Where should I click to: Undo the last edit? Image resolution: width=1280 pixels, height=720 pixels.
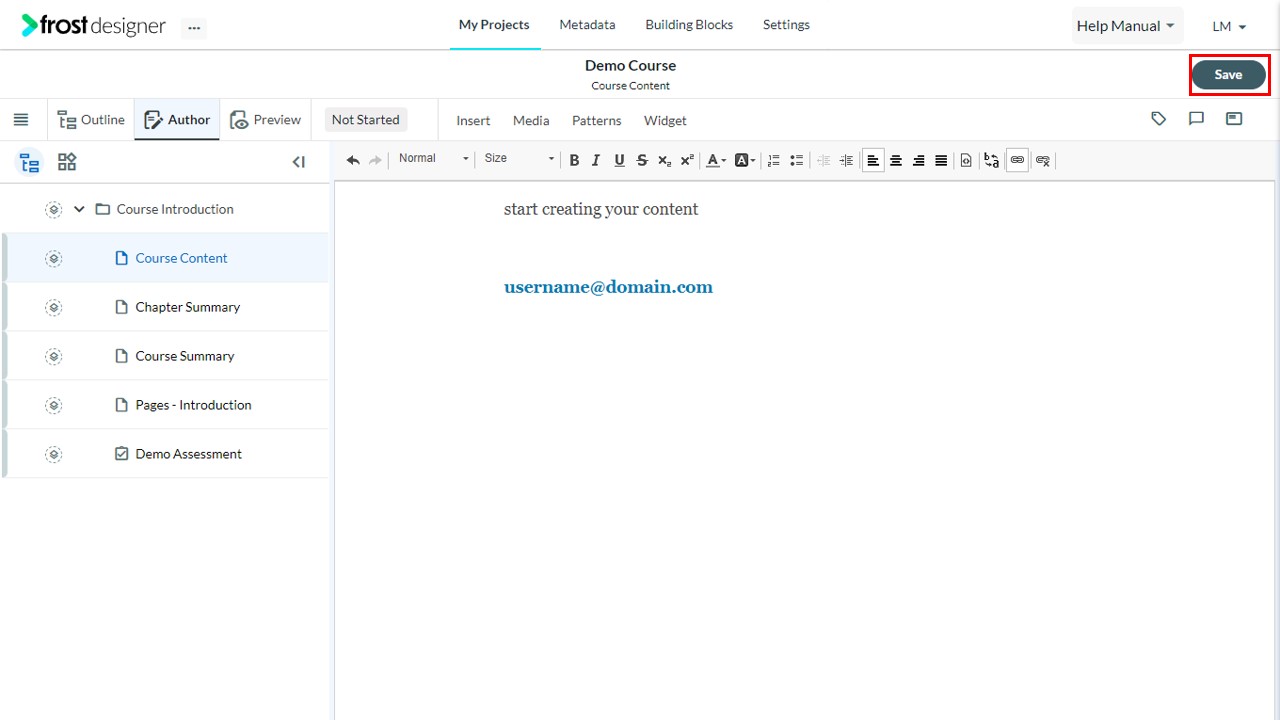tap(353, 160)
